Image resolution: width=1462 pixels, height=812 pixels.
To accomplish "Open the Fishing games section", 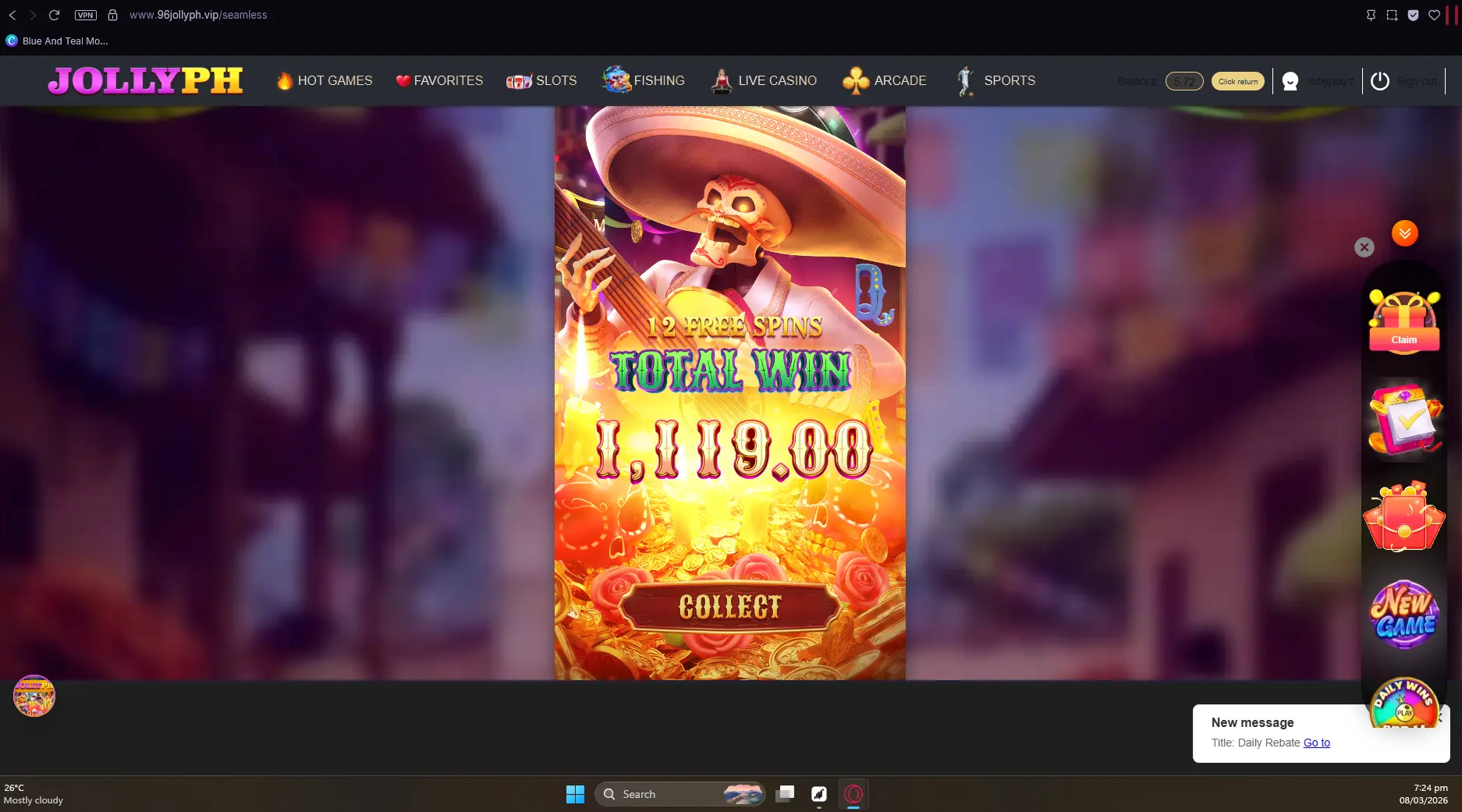I will (643, 80).
